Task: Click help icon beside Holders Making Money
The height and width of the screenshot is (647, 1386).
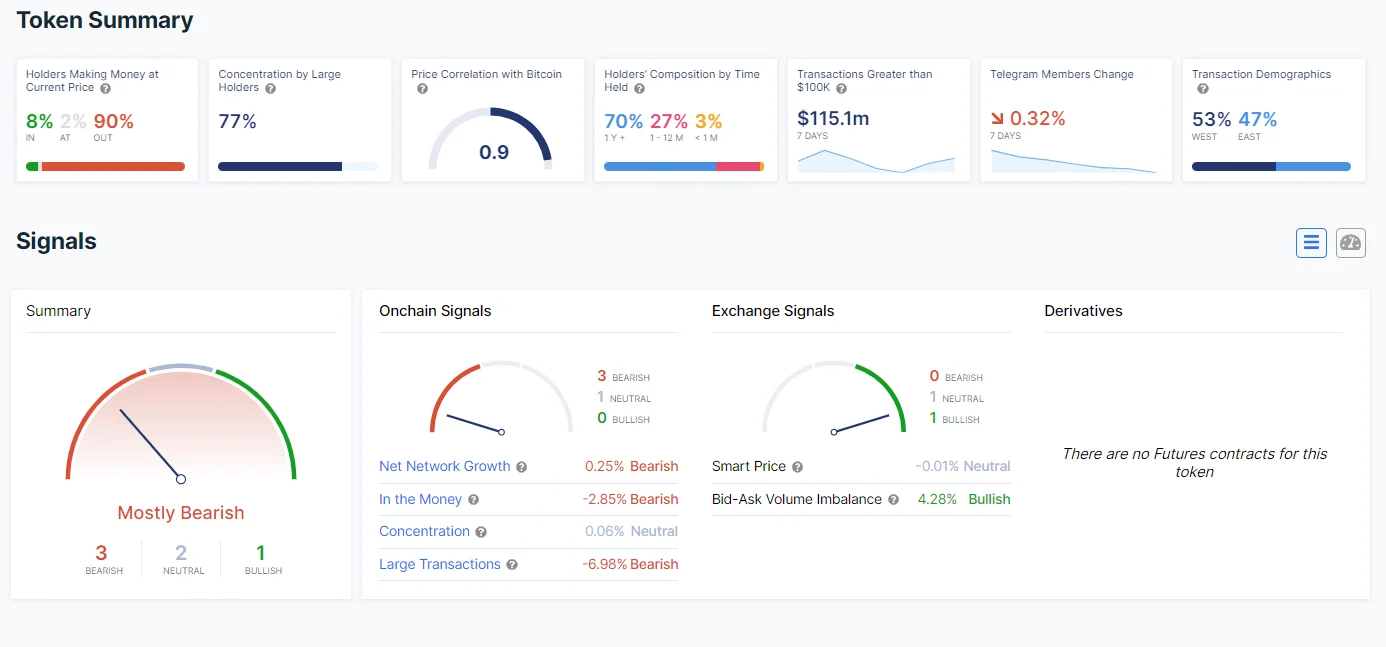Action: 105,88
